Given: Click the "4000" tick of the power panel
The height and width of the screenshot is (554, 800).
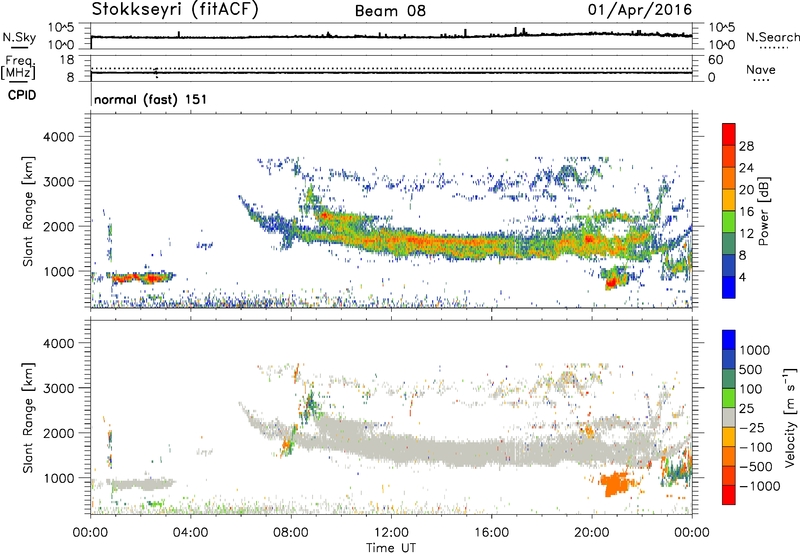Looking at the screenshot, I should [x=58, y=137].
